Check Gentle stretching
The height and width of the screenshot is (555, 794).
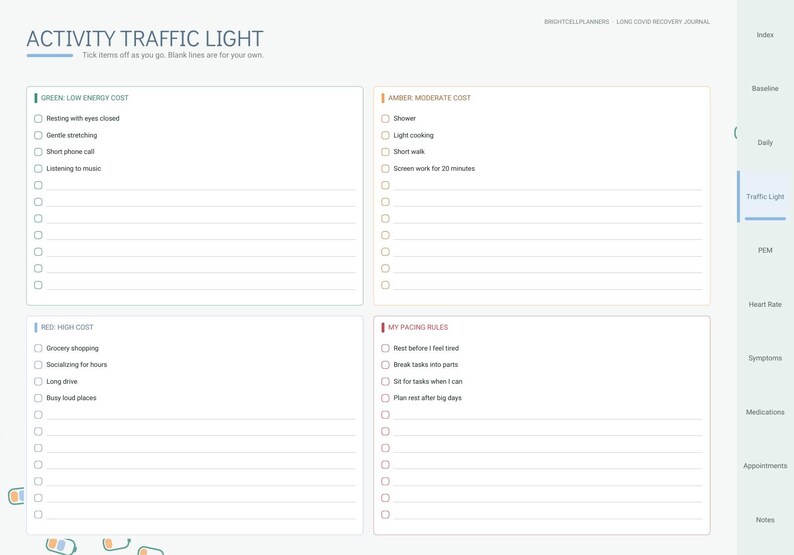pos(38,135)
